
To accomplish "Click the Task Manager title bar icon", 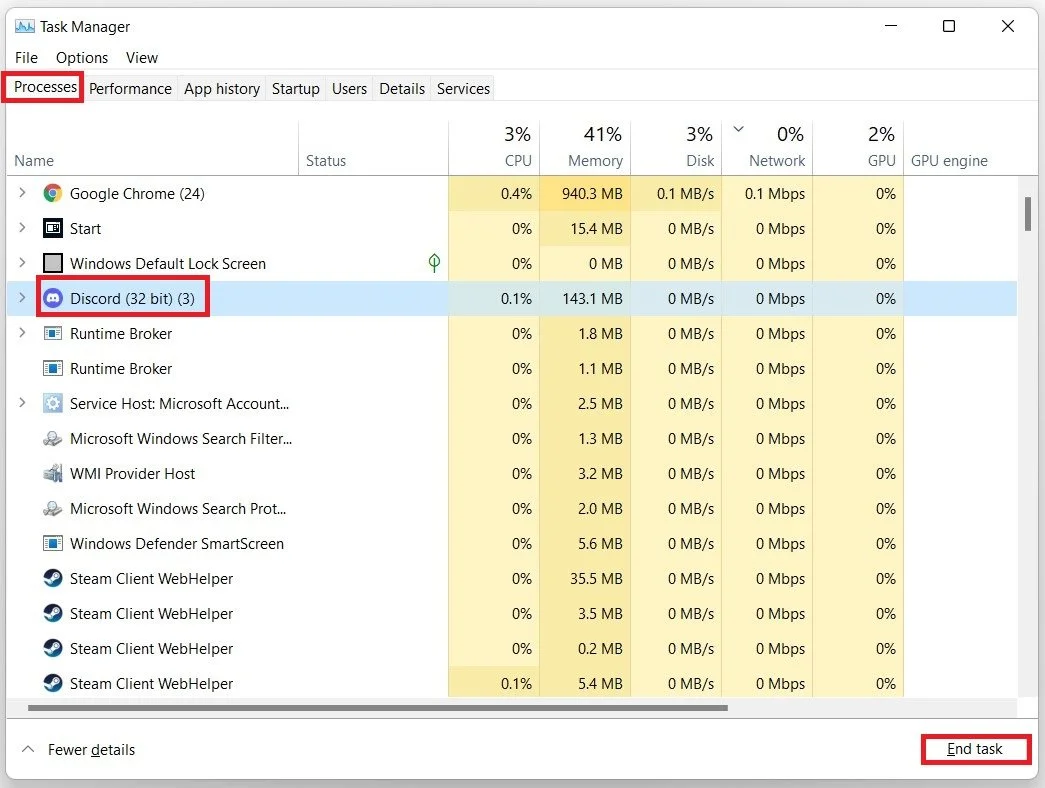I will pyautogui.click(x=25, y=26).
